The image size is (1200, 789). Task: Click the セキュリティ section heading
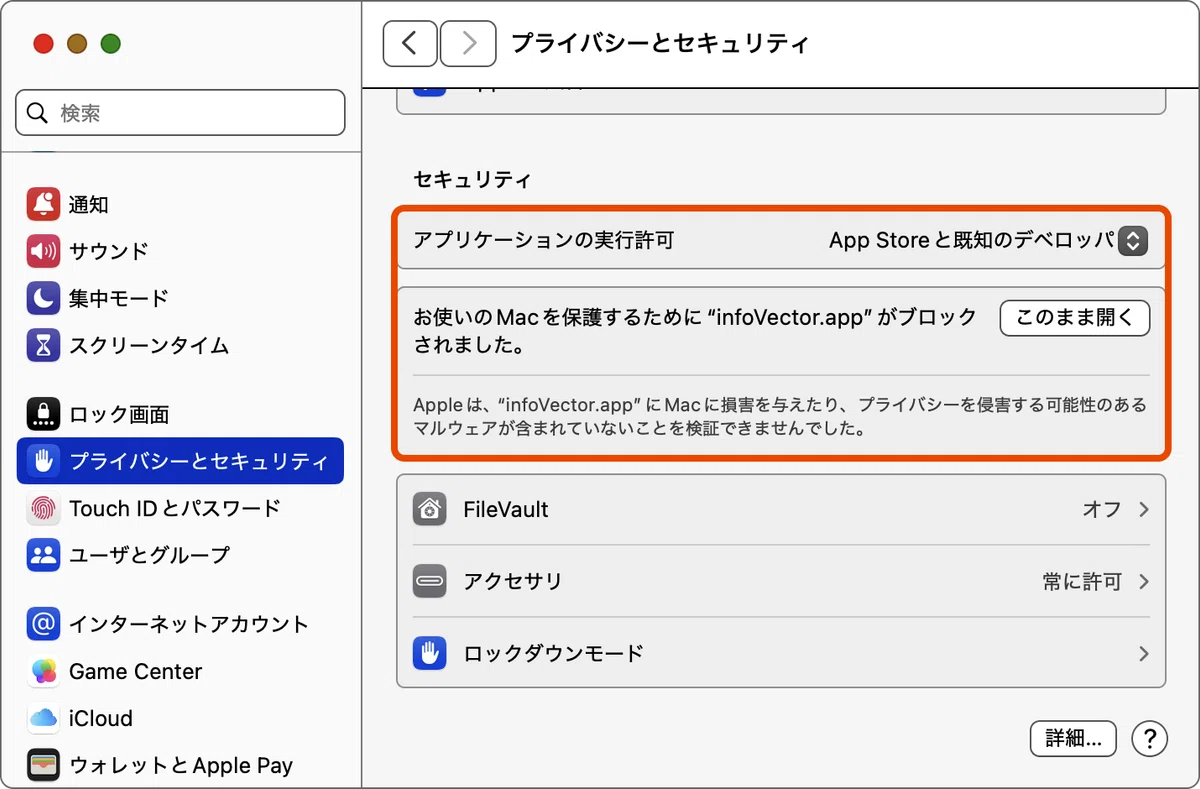coord(473,179)
